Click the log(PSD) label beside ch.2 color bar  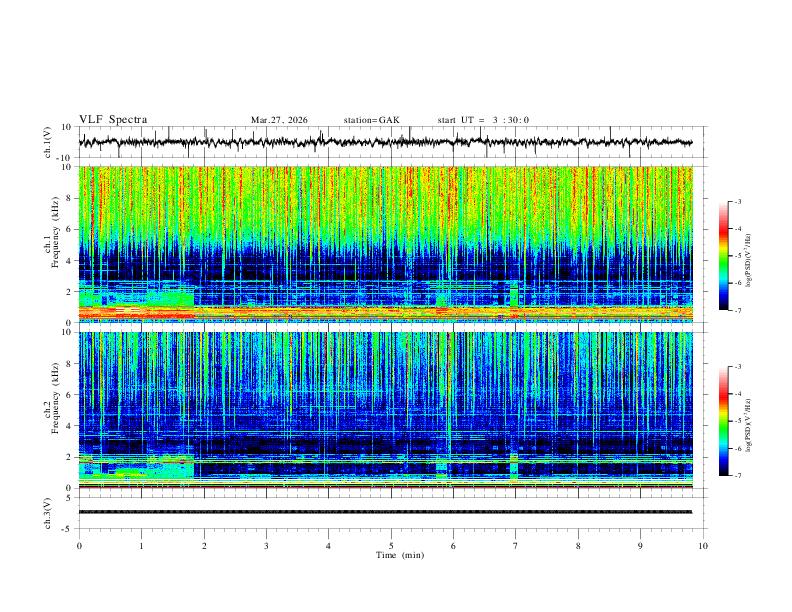(748, 426)
